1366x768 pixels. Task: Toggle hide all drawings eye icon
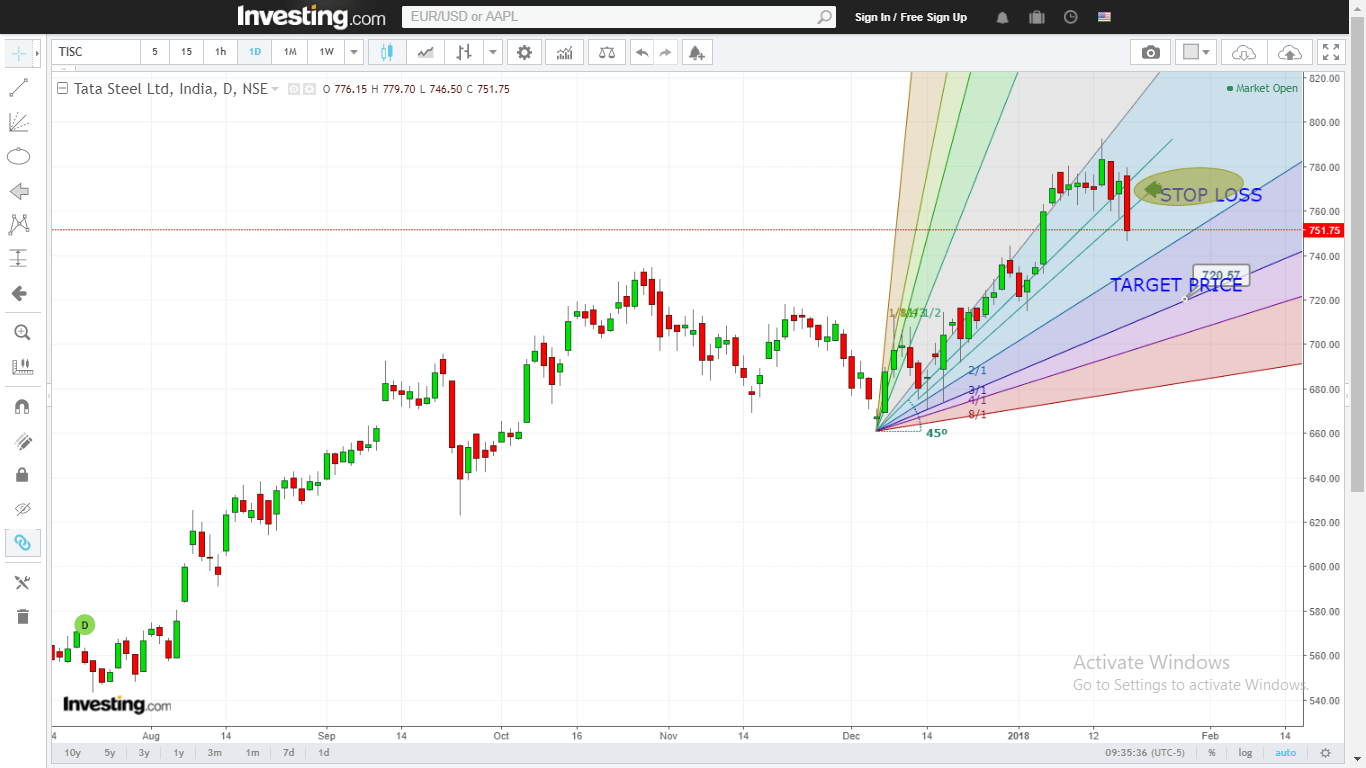click(x=22, y=509)
